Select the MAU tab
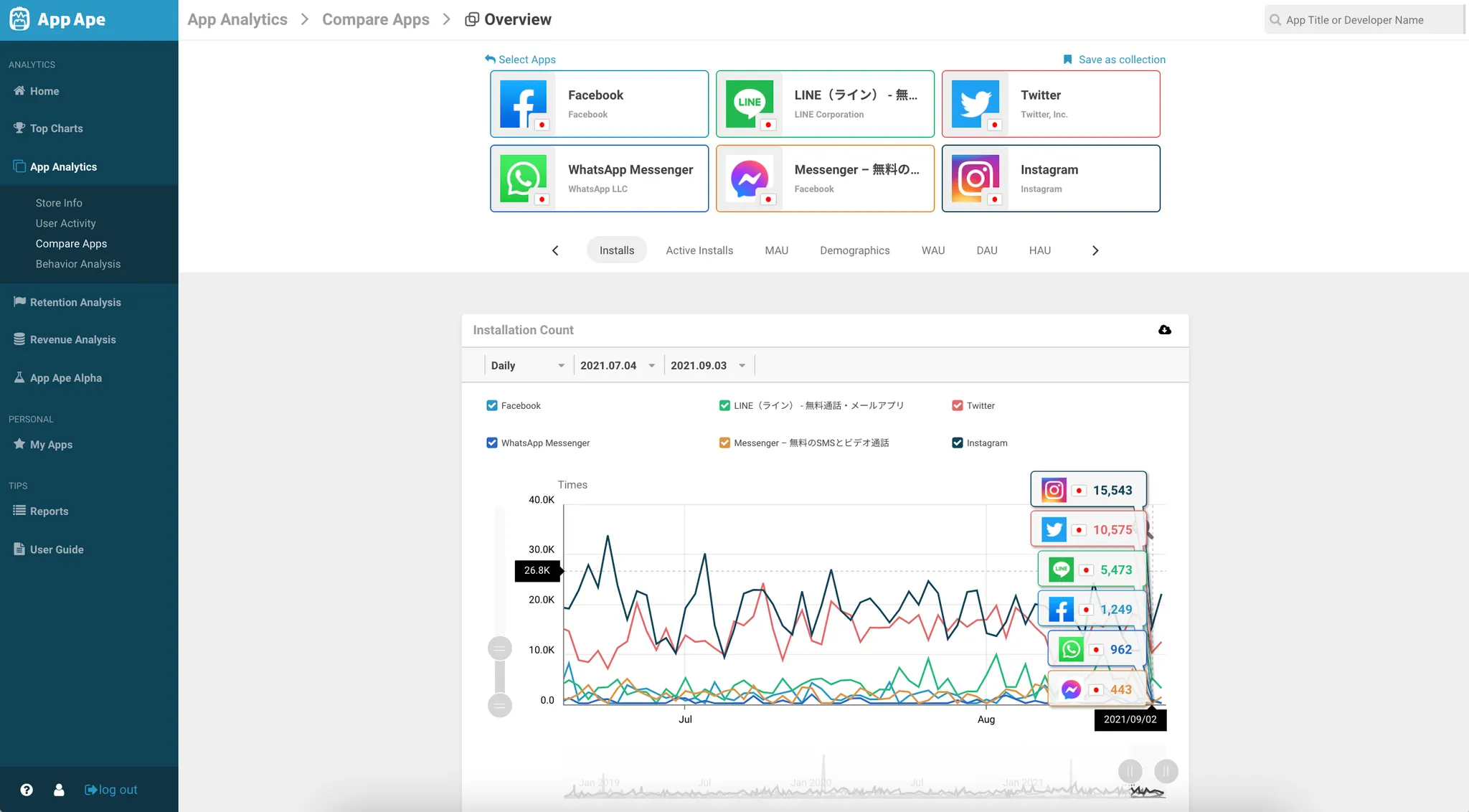1469x812 pixels. point(776,250)
